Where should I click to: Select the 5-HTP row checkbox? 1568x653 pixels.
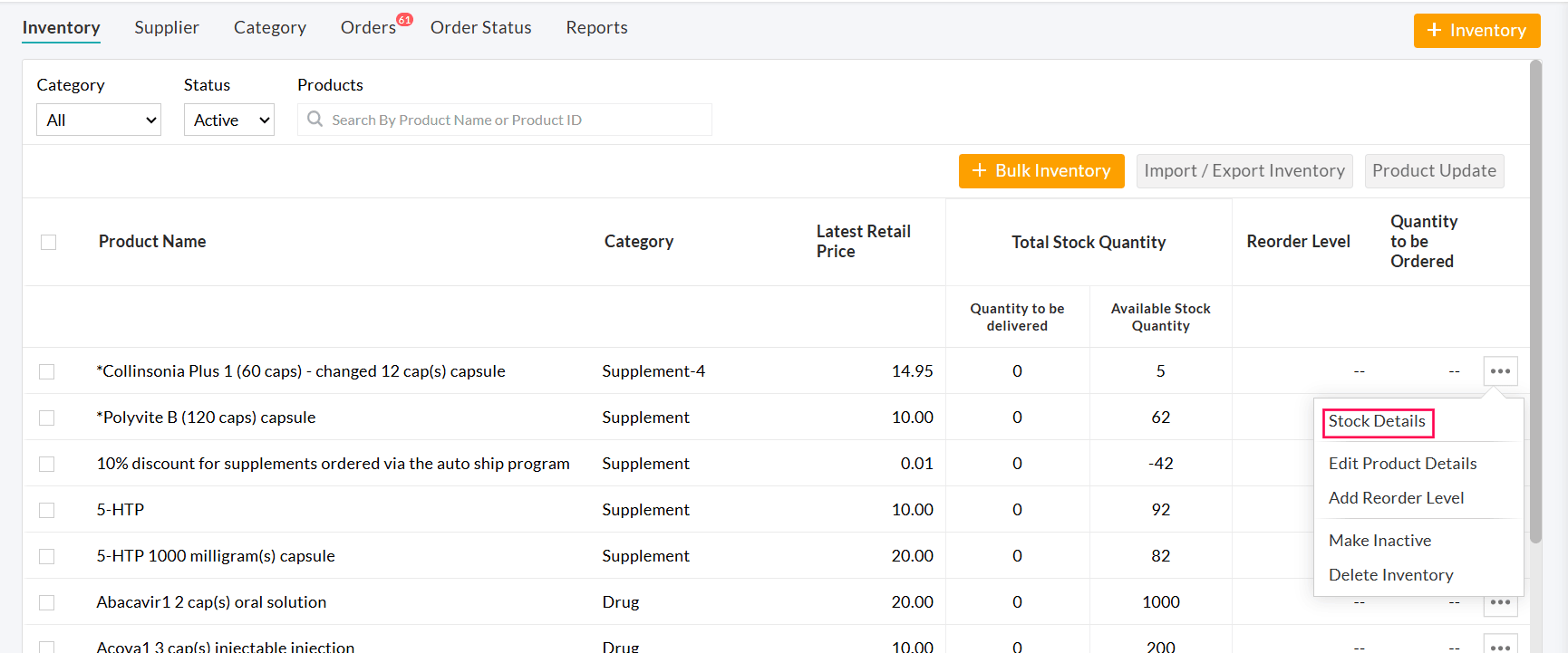pos(47,510)
